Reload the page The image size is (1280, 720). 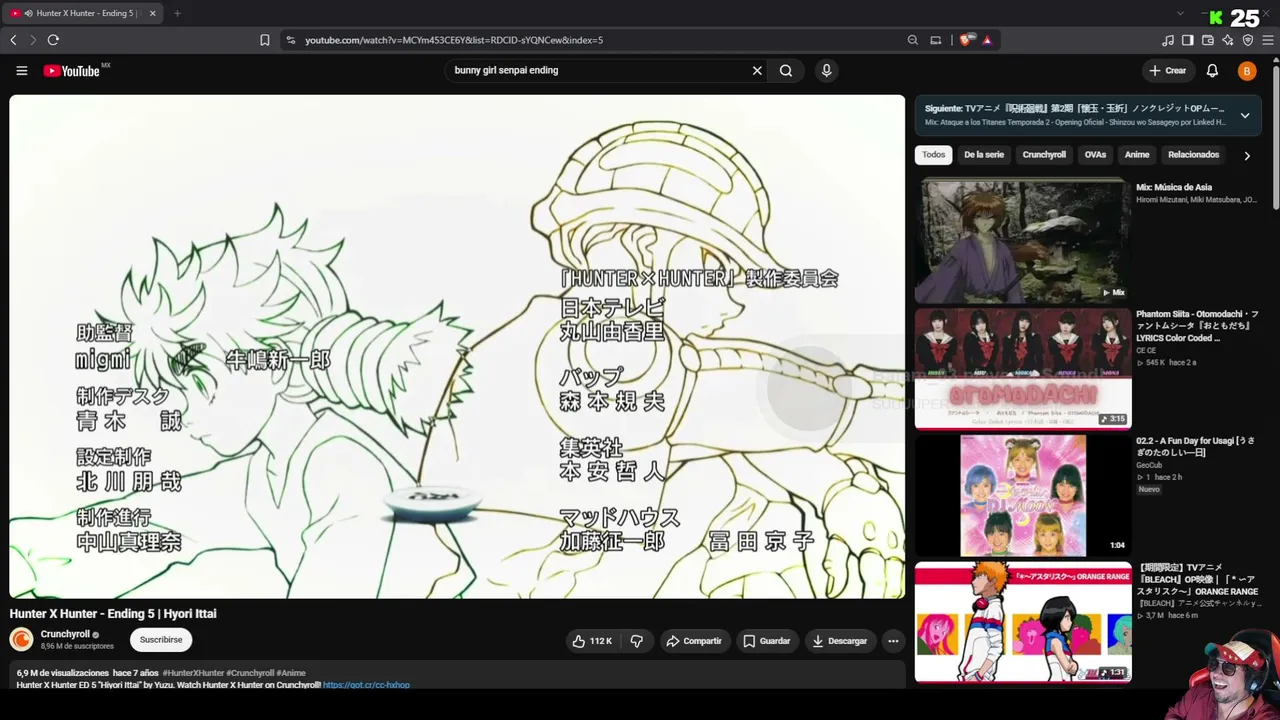[53, 40]
